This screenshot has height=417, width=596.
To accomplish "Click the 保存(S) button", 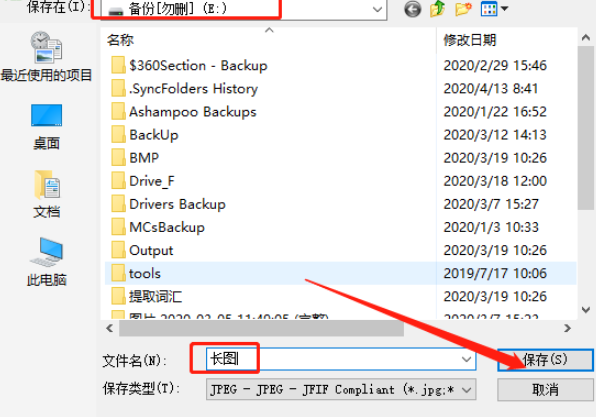I will (545, 360).
